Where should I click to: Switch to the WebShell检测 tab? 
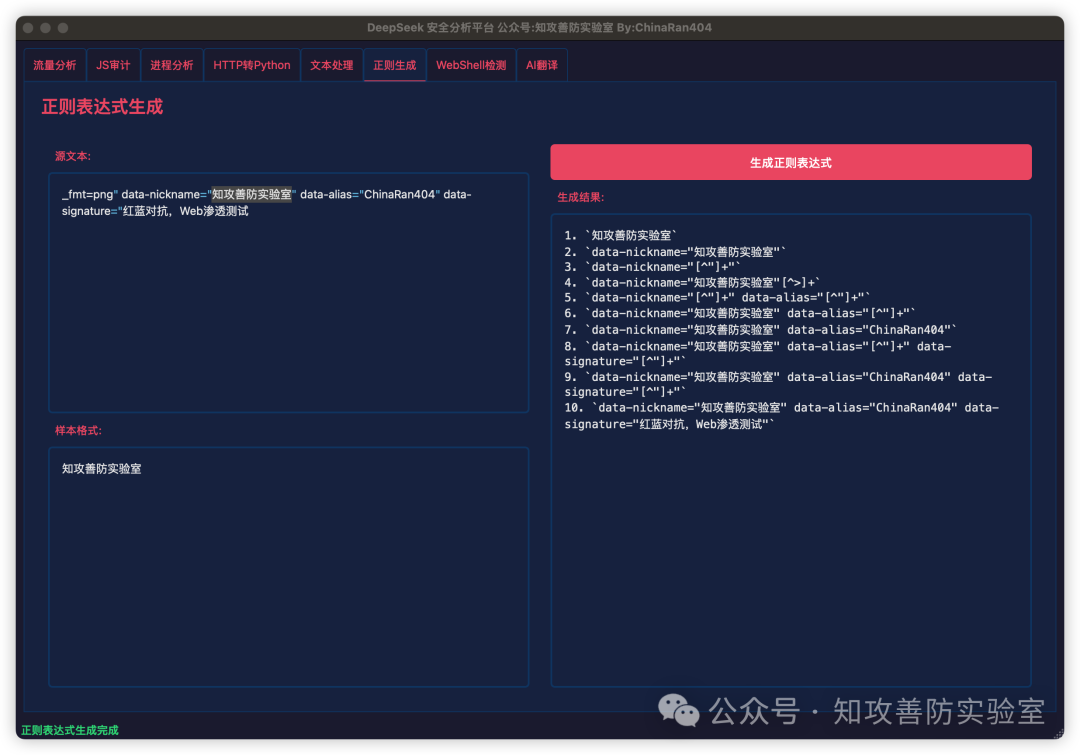471,65
